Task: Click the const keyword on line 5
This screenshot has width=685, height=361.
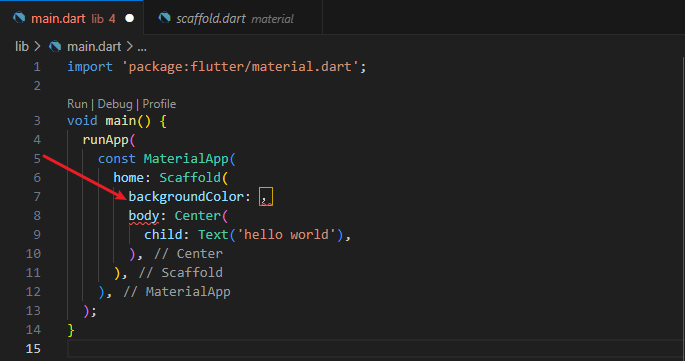Action: [117, 159]
